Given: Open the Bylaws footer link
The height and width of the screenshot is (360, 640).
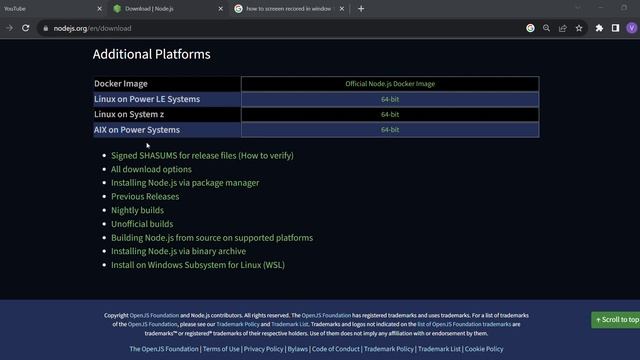Looking at the screenshot, I should point(298,349).
